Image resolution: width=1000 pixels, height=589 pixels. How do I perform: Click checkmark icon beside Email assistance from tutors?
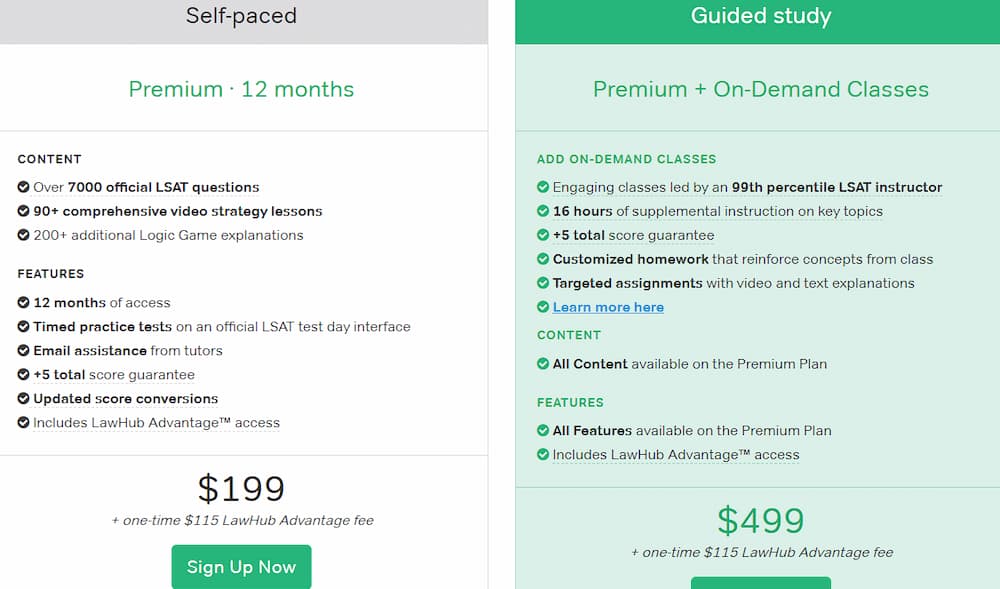[x=24, y=351]
